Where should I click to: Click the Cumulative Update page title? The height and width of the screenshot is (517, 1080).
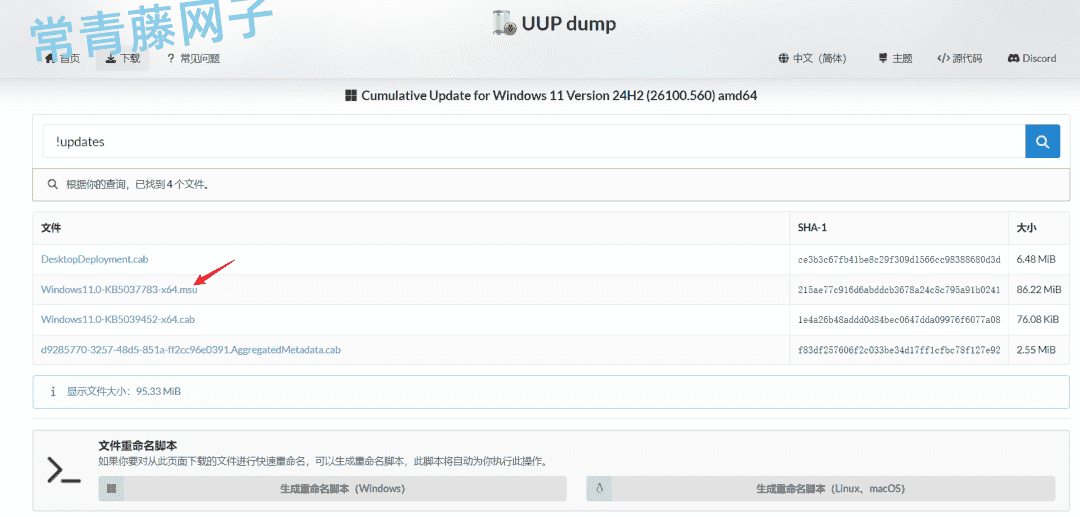(559, 96)
